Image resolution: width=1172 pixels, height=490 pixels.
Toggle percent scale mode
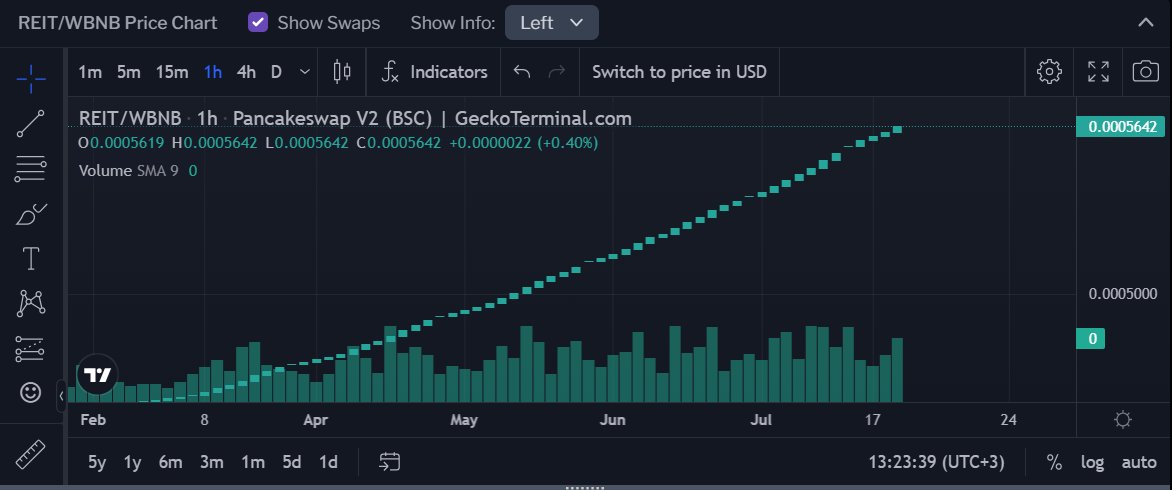1054,462
